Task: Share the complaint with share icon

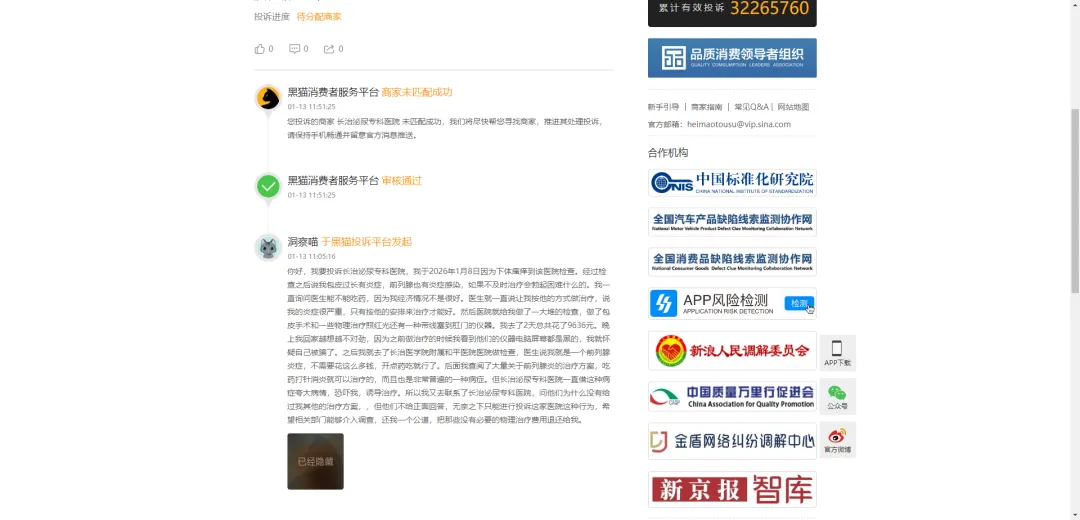Action: coord(329,49)
